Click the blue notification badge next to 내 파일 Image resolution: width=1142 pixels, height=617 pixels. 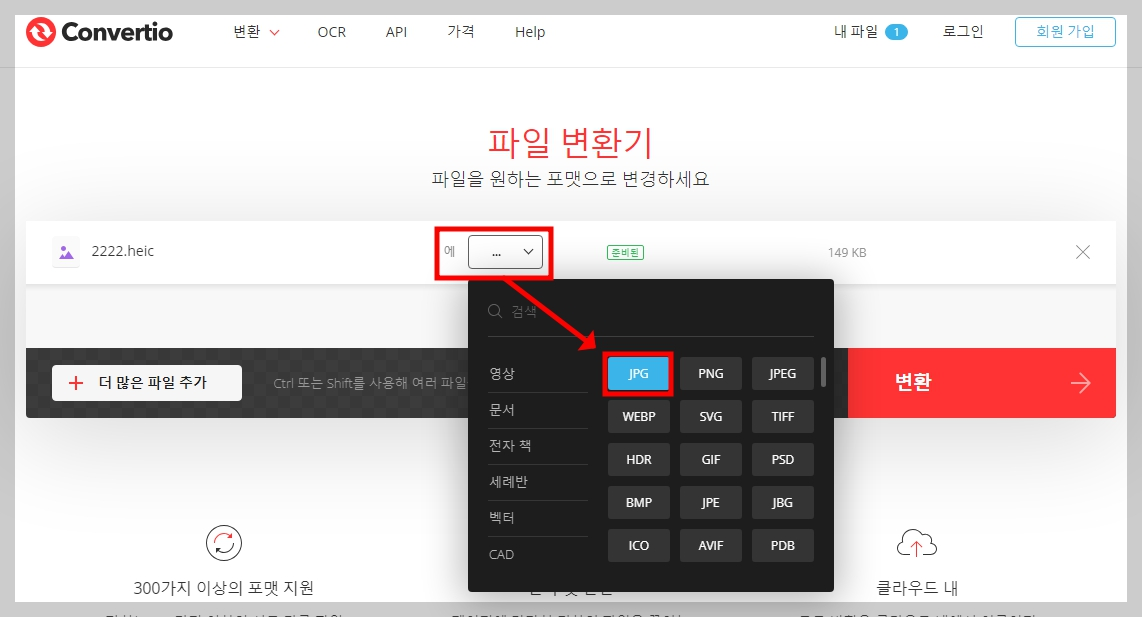click(897, 31)
